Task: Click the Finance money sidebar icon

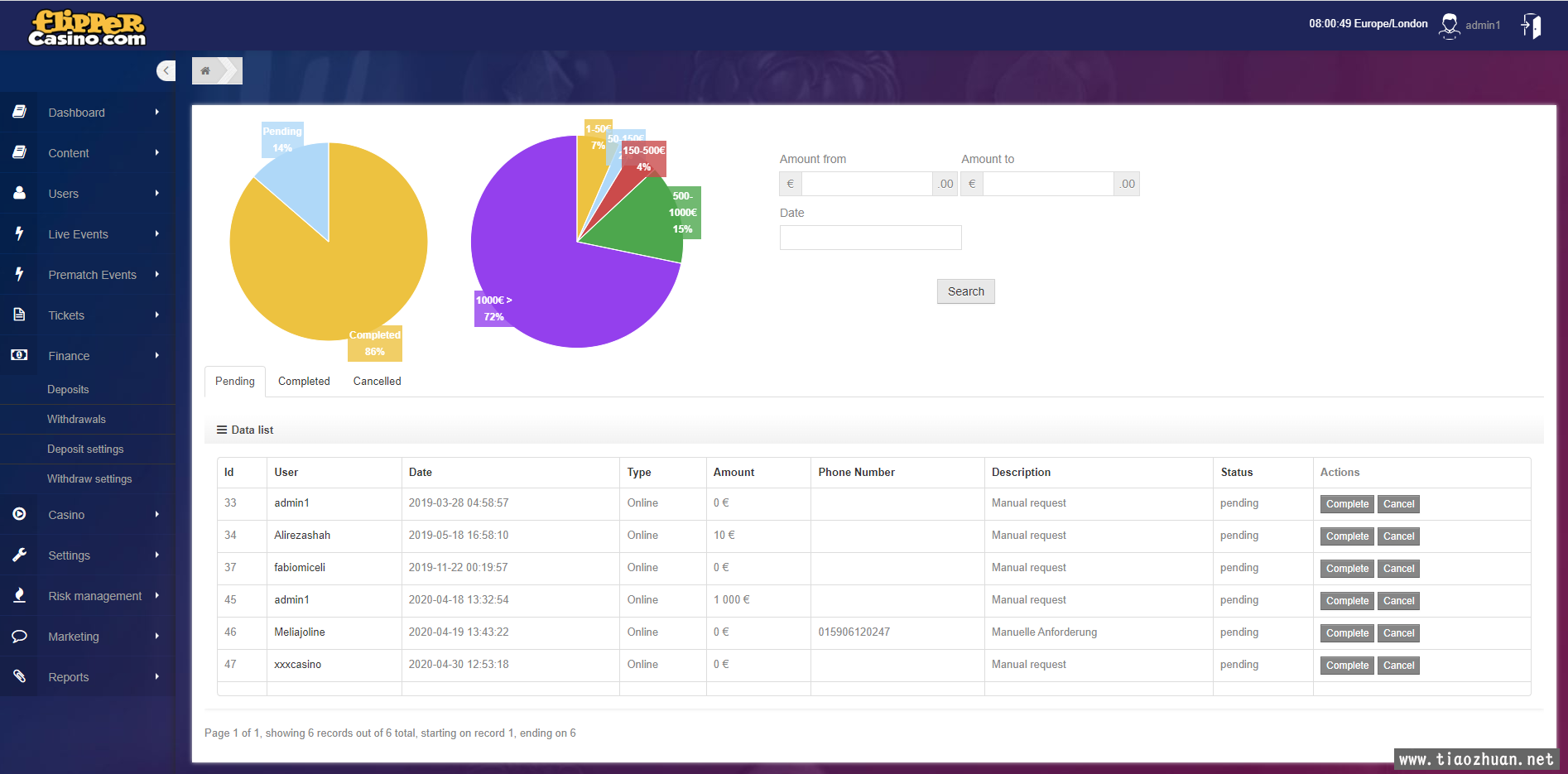Action: [19, 355]
